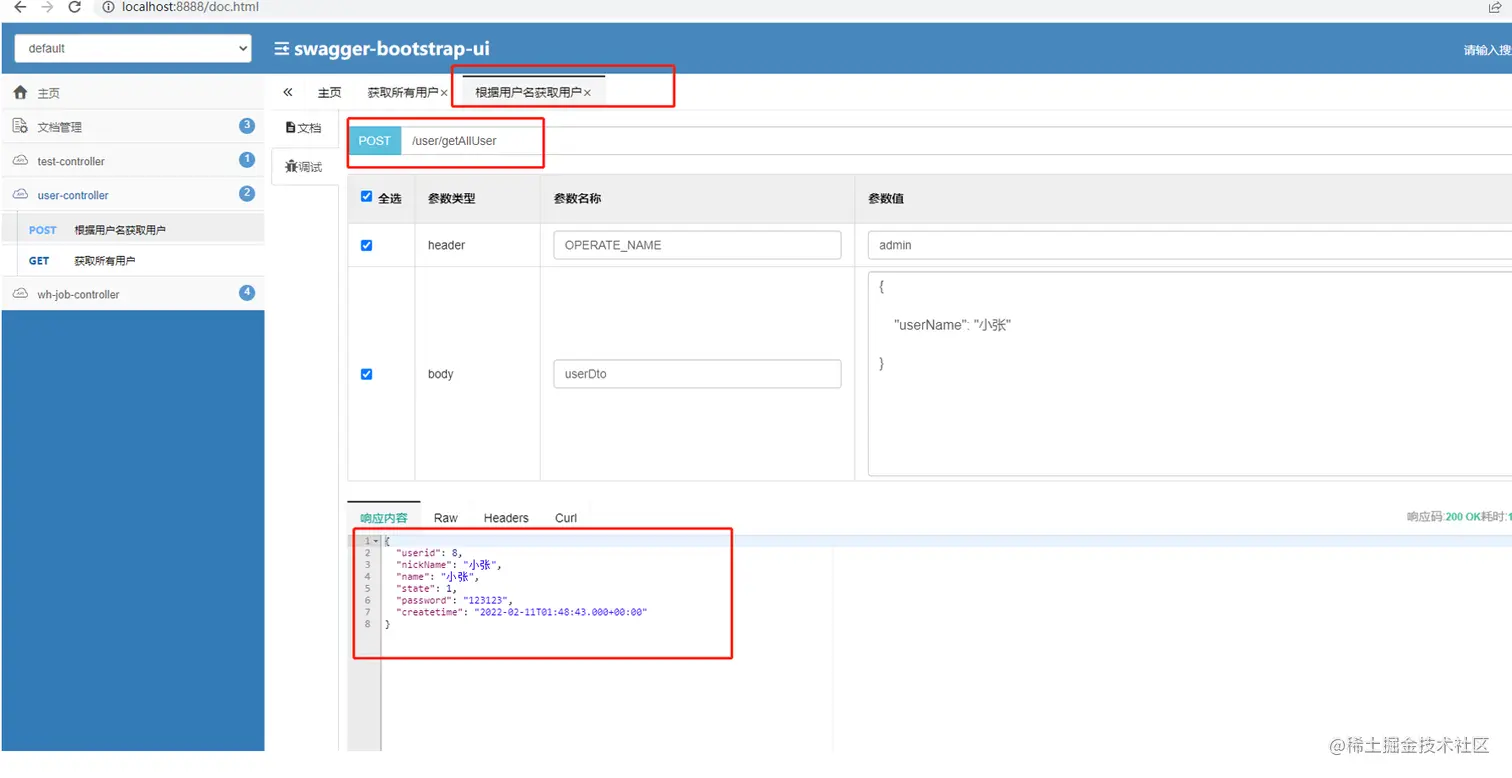The image size is (1512, 778).
Task: Collapse the user-controller group
Action: coord(133,195)
